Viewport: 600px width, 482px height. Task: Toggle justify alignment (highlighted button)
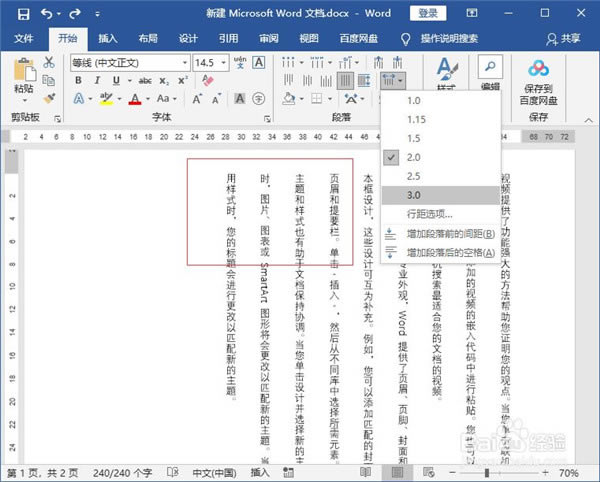345,81
